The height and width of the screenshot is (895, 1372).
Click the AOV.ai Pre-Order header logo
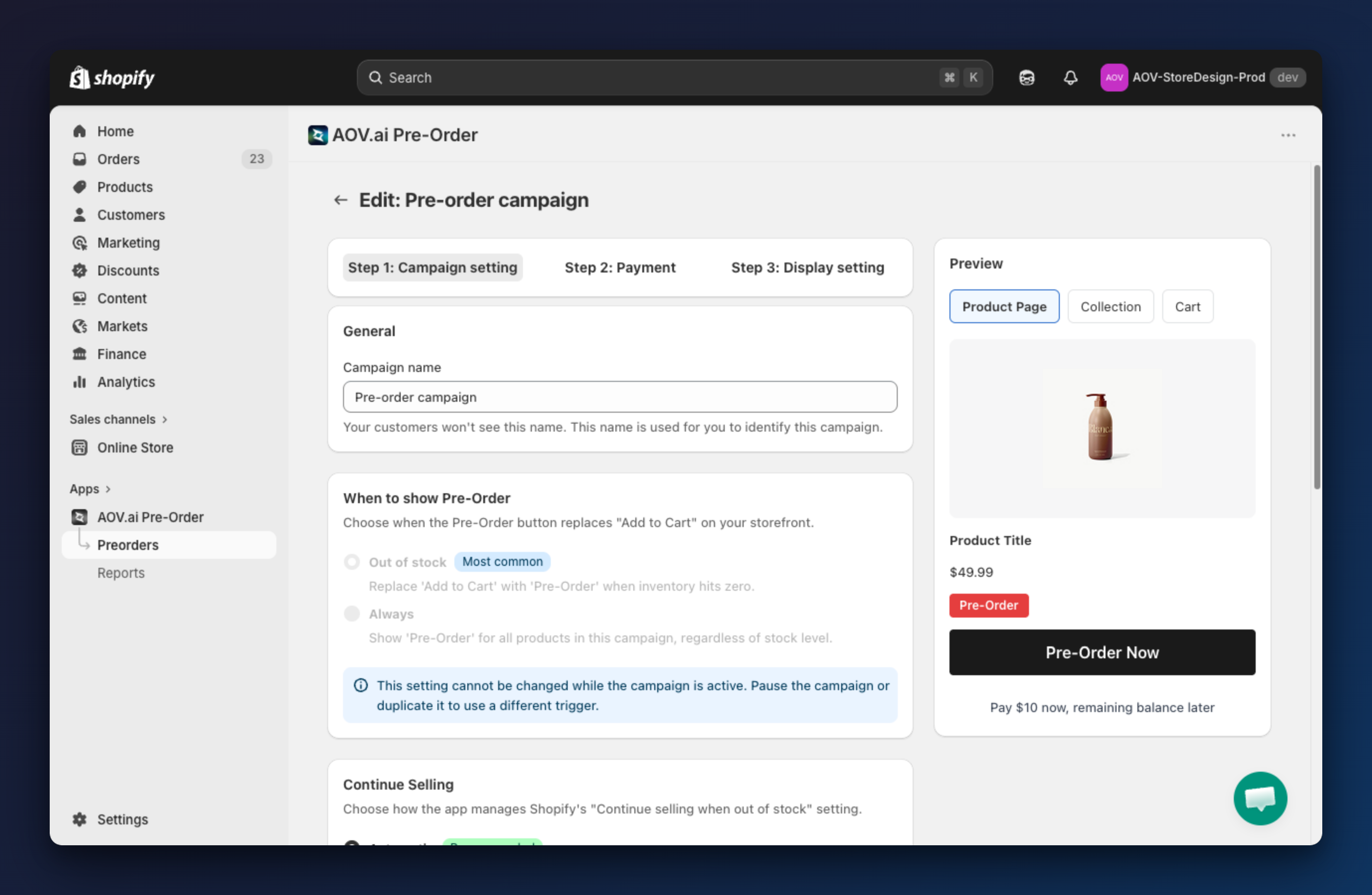(318, 135)
